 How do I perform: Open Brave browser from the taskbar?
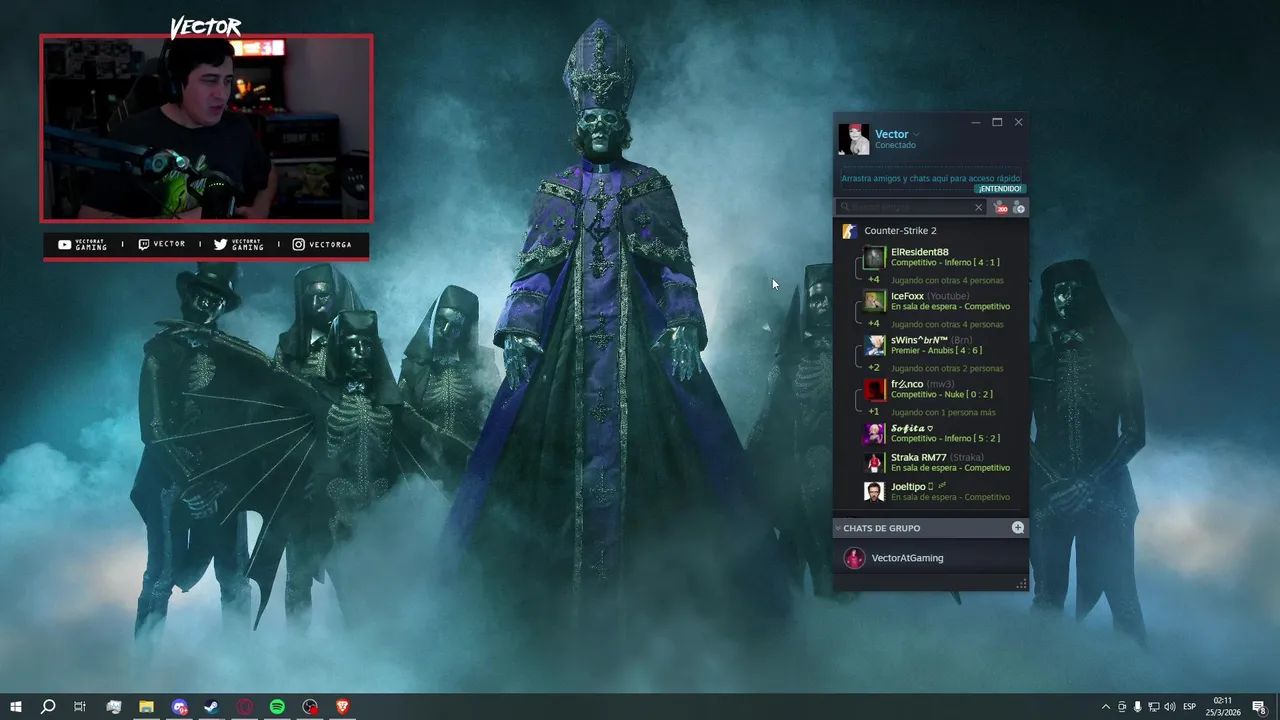[343, 707]
